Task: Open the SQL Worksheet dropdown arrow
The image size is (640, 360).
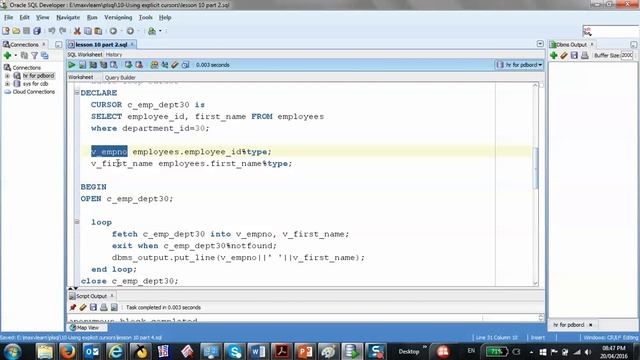Action: tap(160, 31)
